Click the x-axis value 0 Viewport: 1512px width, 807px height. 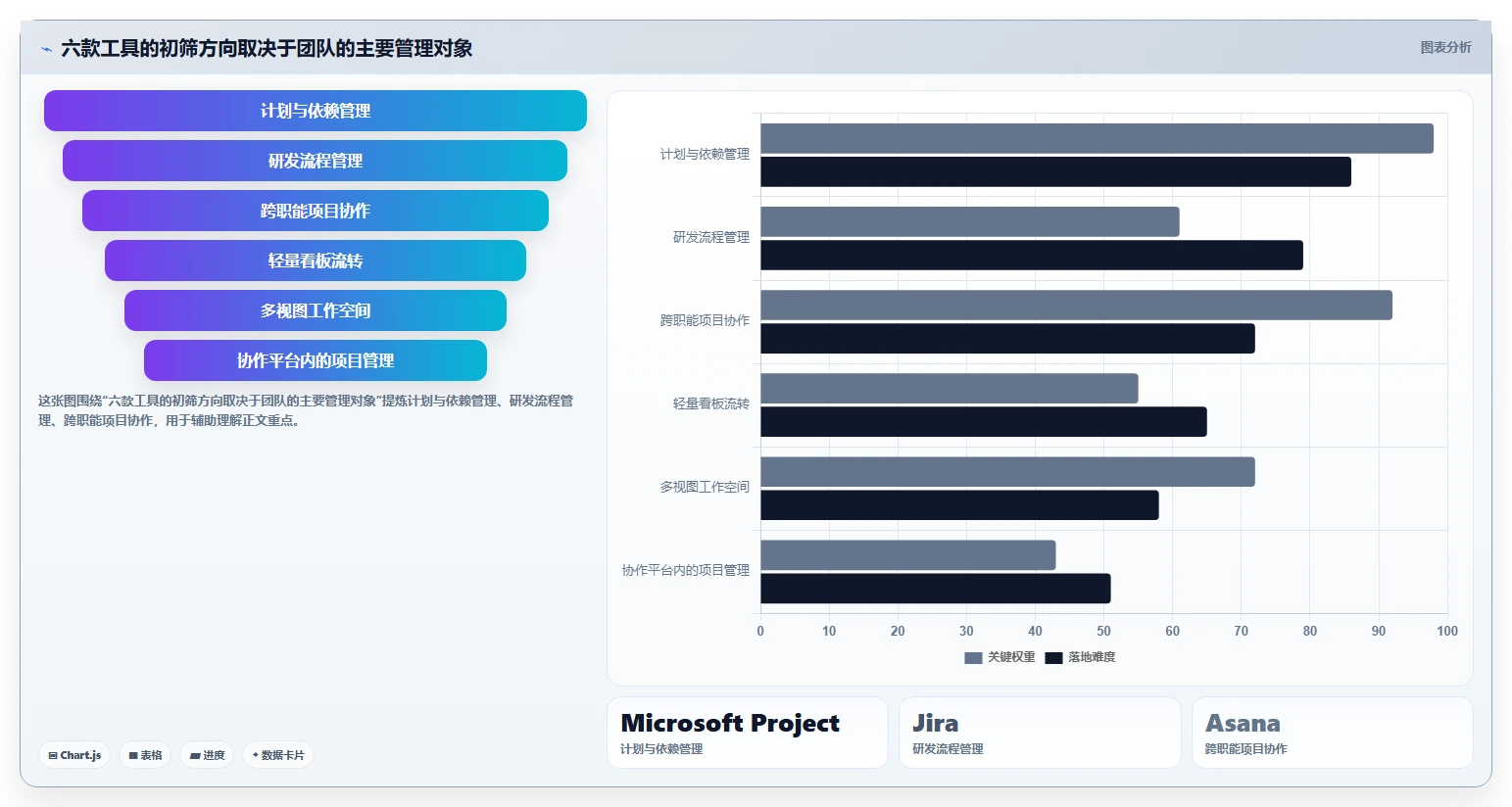tap(760, 631)
